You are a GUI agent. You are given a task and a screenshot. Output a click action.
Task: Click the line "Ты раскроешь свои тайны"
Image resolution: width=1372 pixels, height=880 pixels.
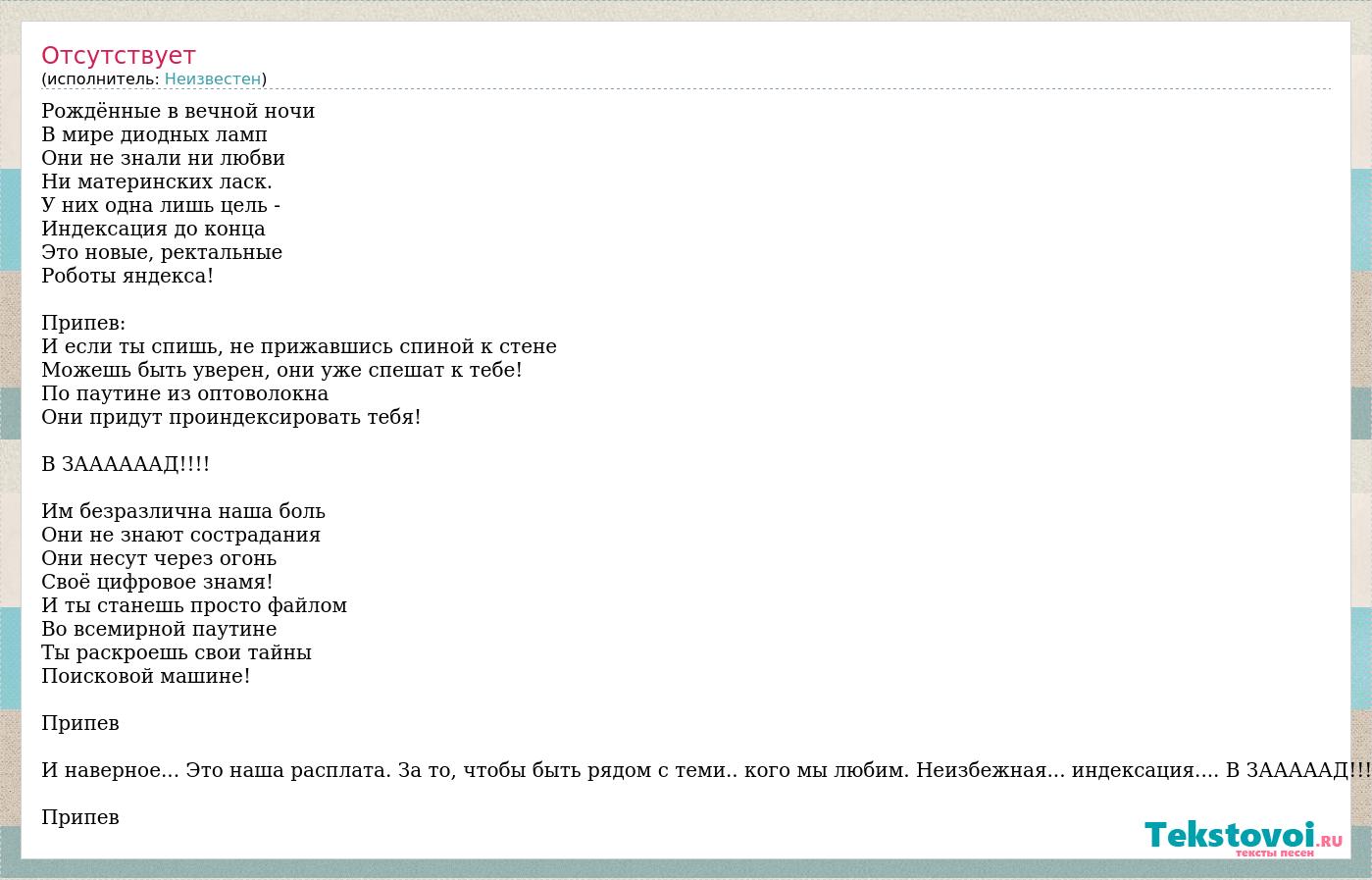pos(177,652)
